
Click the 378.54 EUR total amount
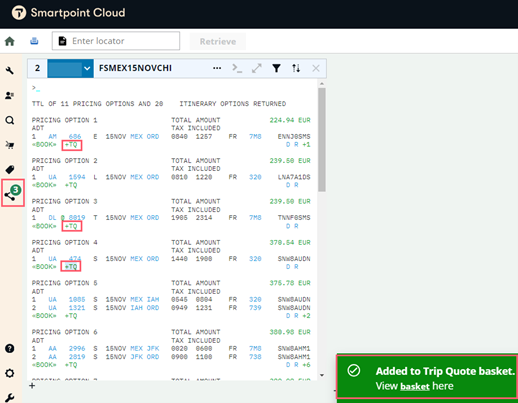[290, 242]
